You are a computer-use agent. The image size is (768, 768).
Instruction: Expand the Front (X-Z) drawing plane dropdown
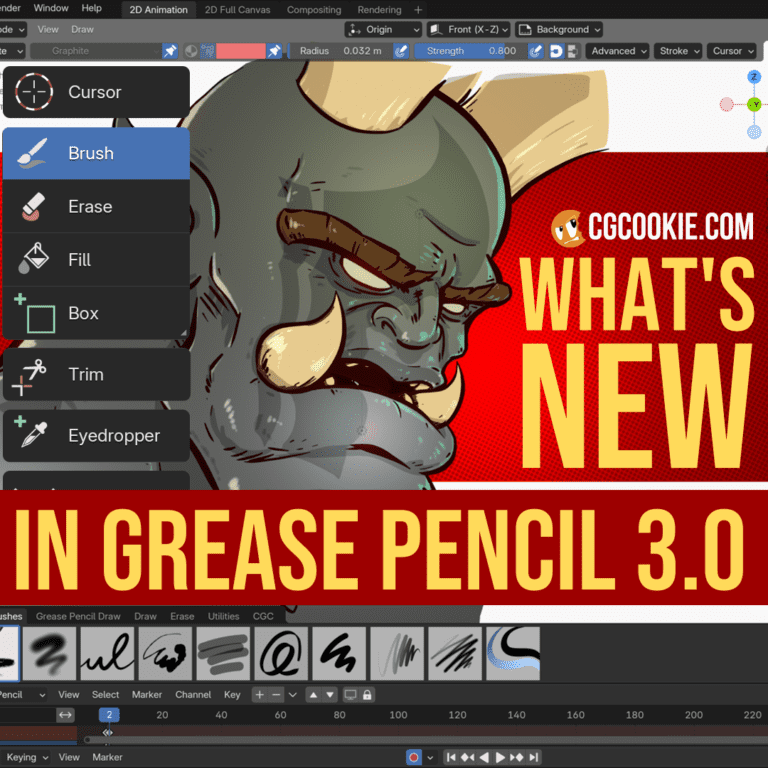click(468, 30)
